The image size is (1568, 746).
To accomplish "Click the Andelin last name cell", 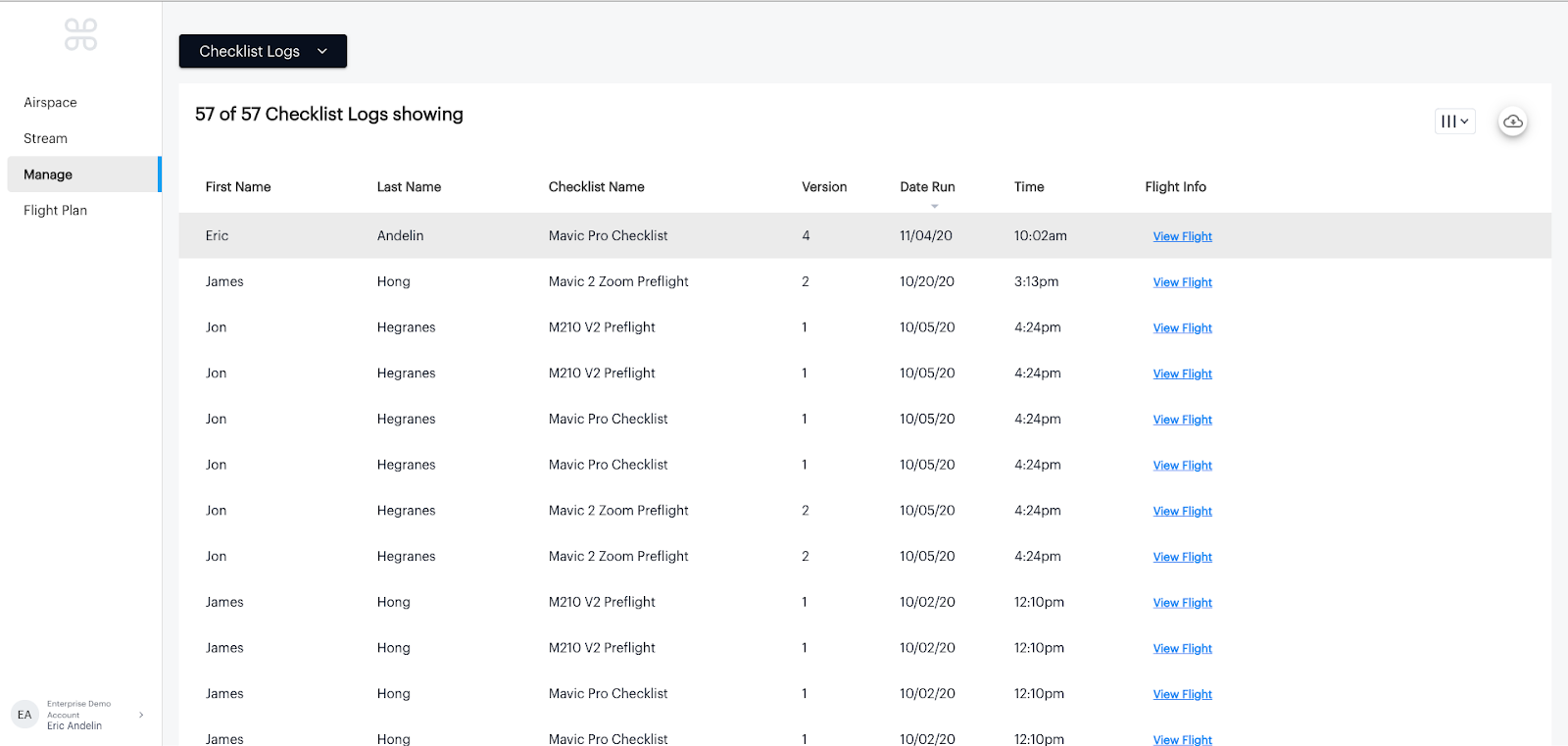I will 400,235.
